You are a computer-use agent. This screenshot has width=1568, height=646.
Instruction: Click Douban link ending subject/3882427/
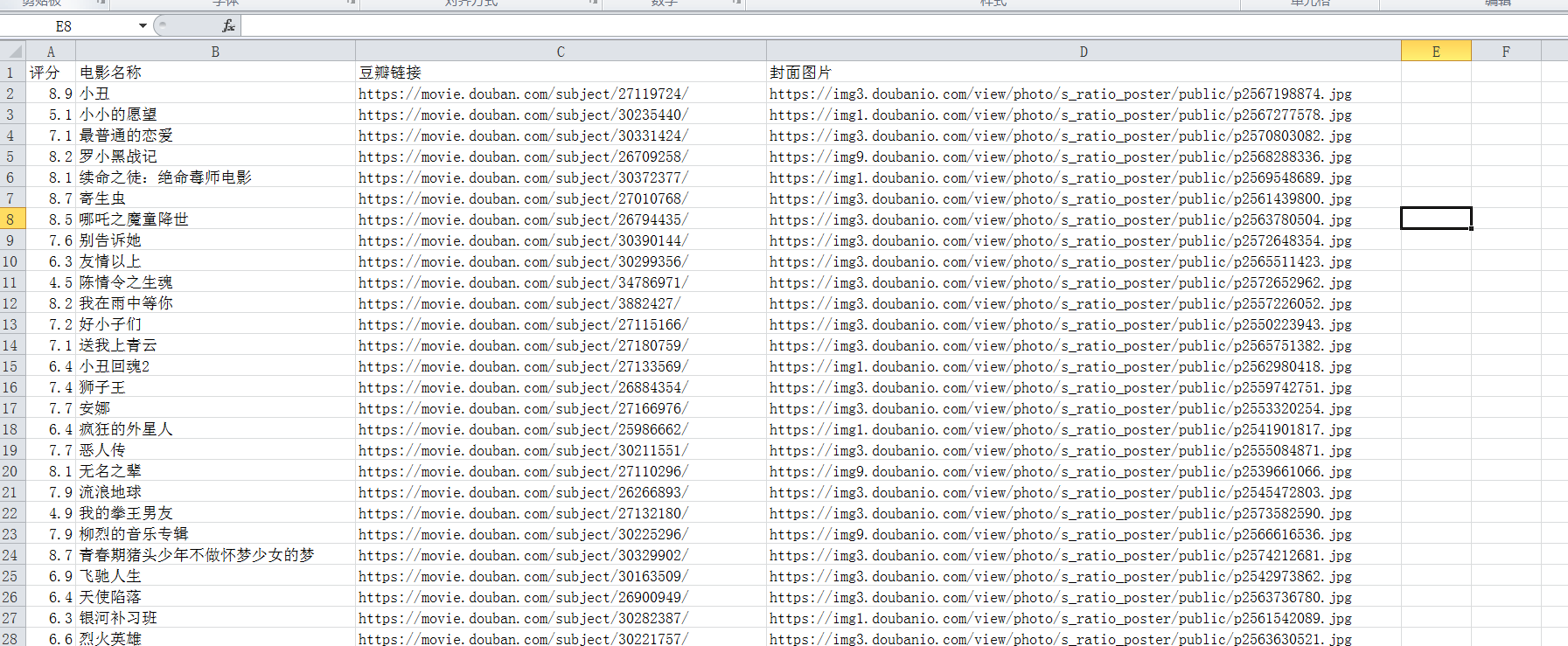pos(561,303)
